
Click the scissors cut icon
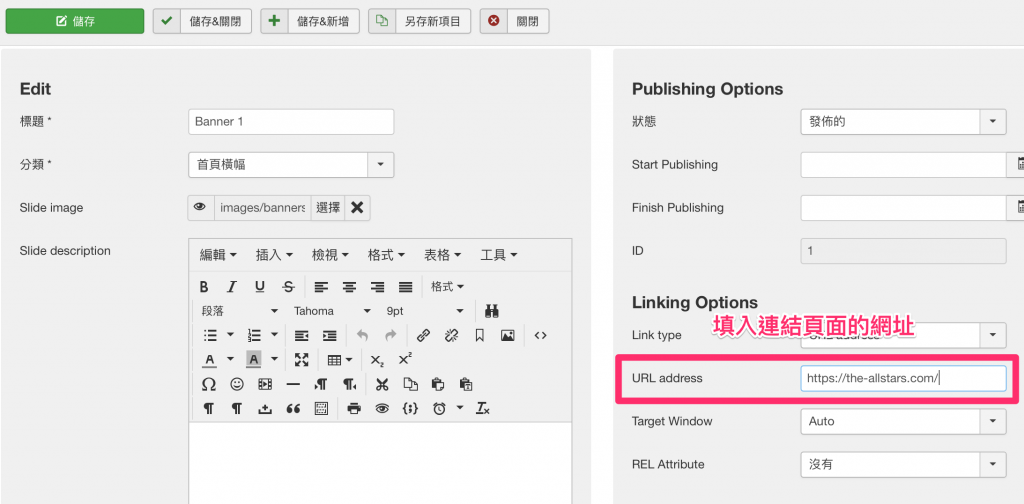(x=382, y=384)
